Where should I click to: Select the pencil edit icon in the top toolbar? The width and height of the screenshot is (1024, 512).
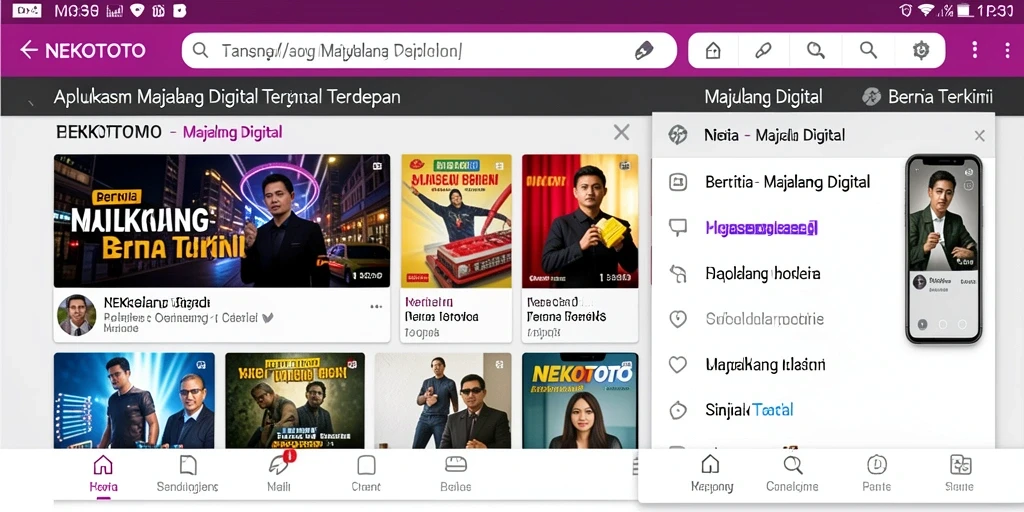[x=763, y=50]
